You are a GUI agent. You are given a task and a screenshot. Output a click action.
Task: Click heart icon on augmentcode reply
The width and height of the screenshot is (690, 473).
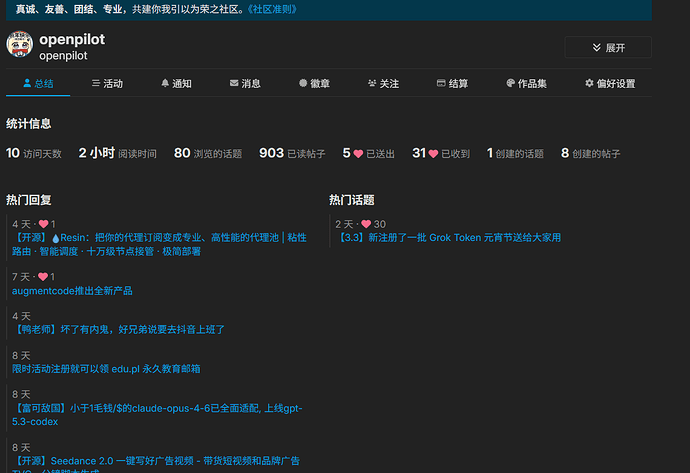(x=43, y=277)
